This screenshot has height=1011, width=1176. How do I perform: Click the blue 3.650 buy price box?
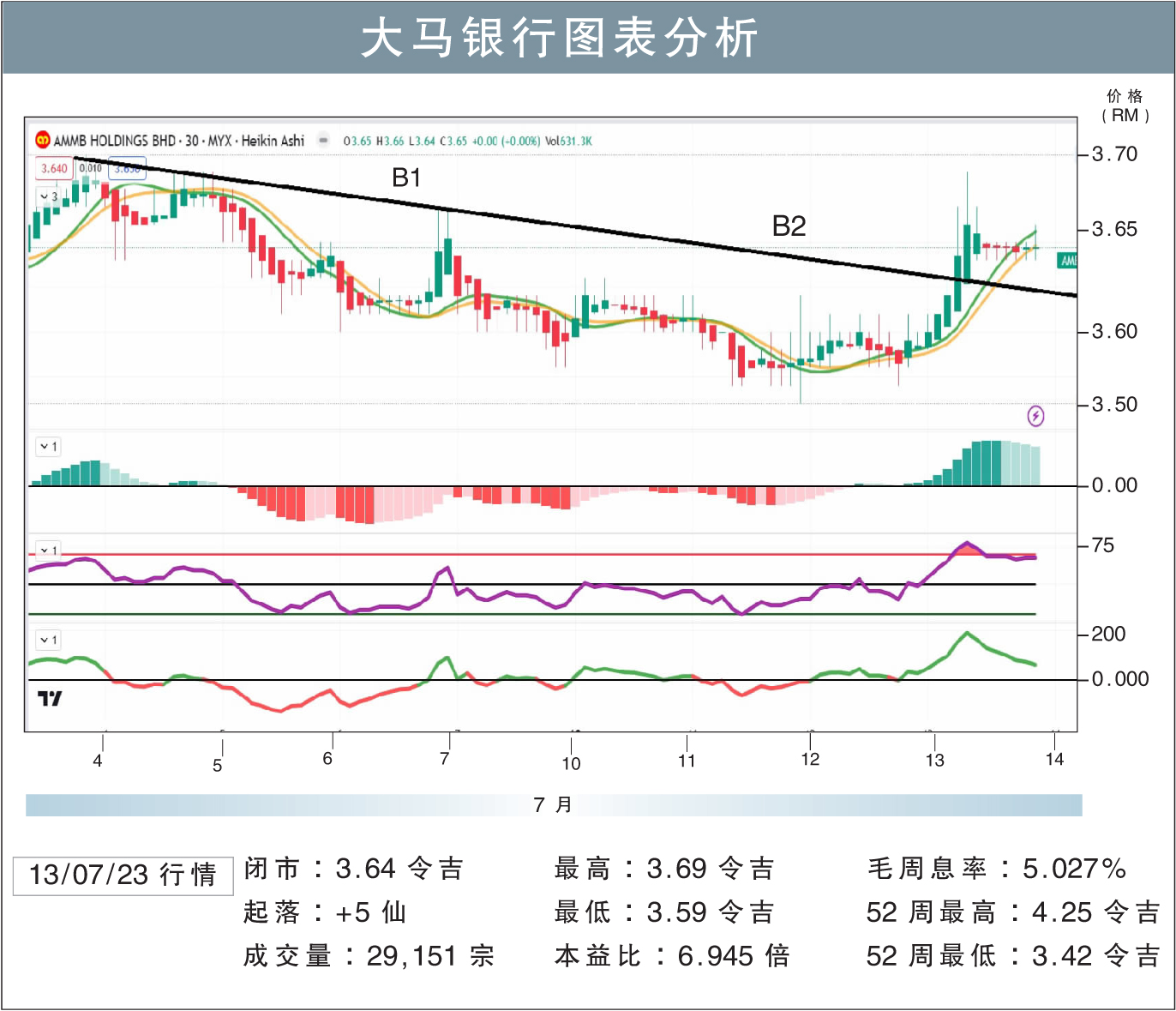(x=127, y=168)
